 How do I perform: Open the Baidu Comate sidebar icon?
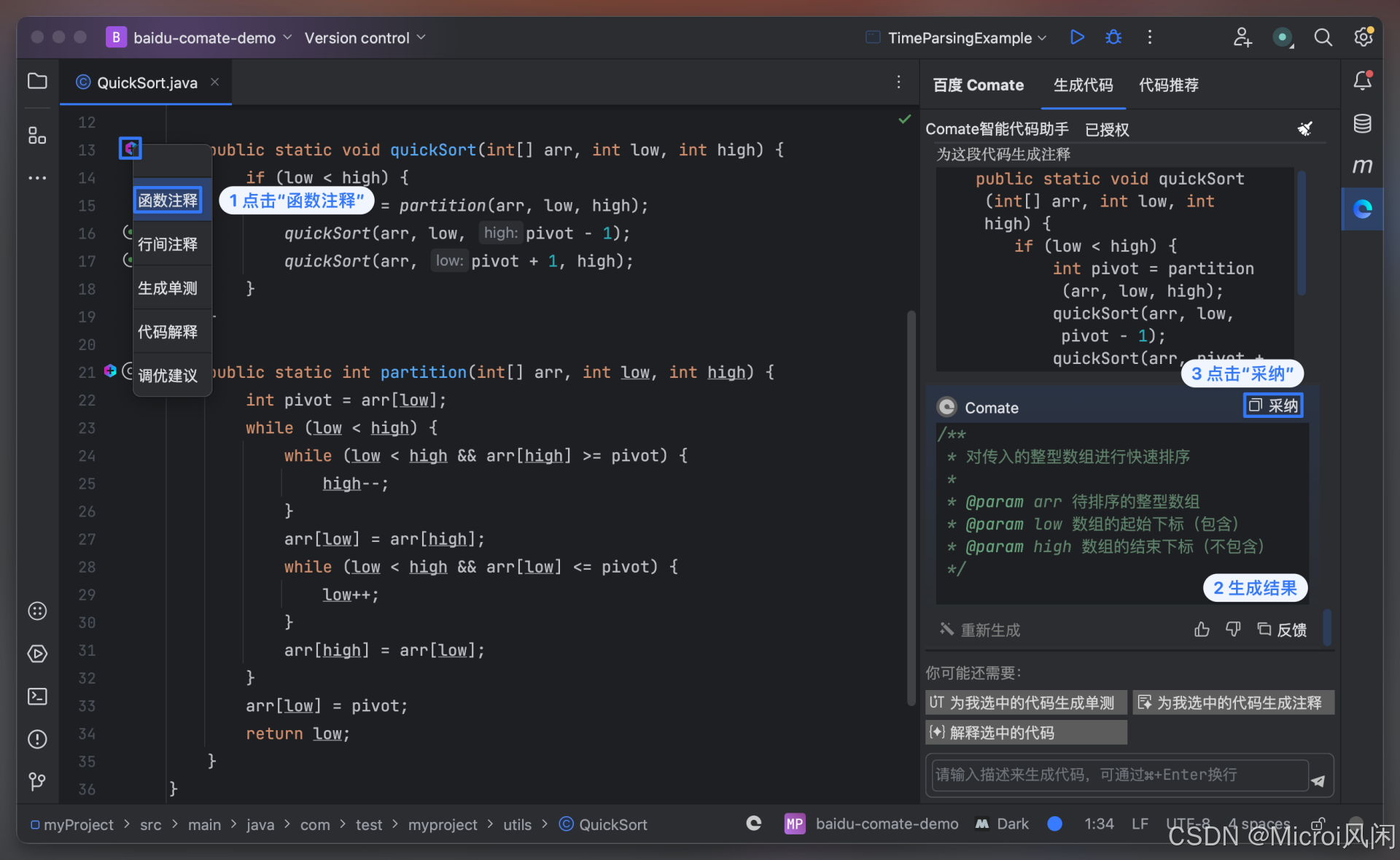(1362, 209)
